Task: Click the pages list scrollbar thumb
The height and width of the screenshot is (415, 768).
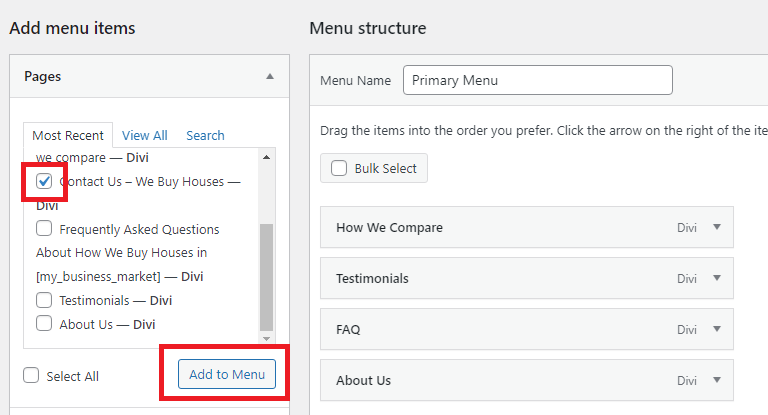Action: [266, 277]
